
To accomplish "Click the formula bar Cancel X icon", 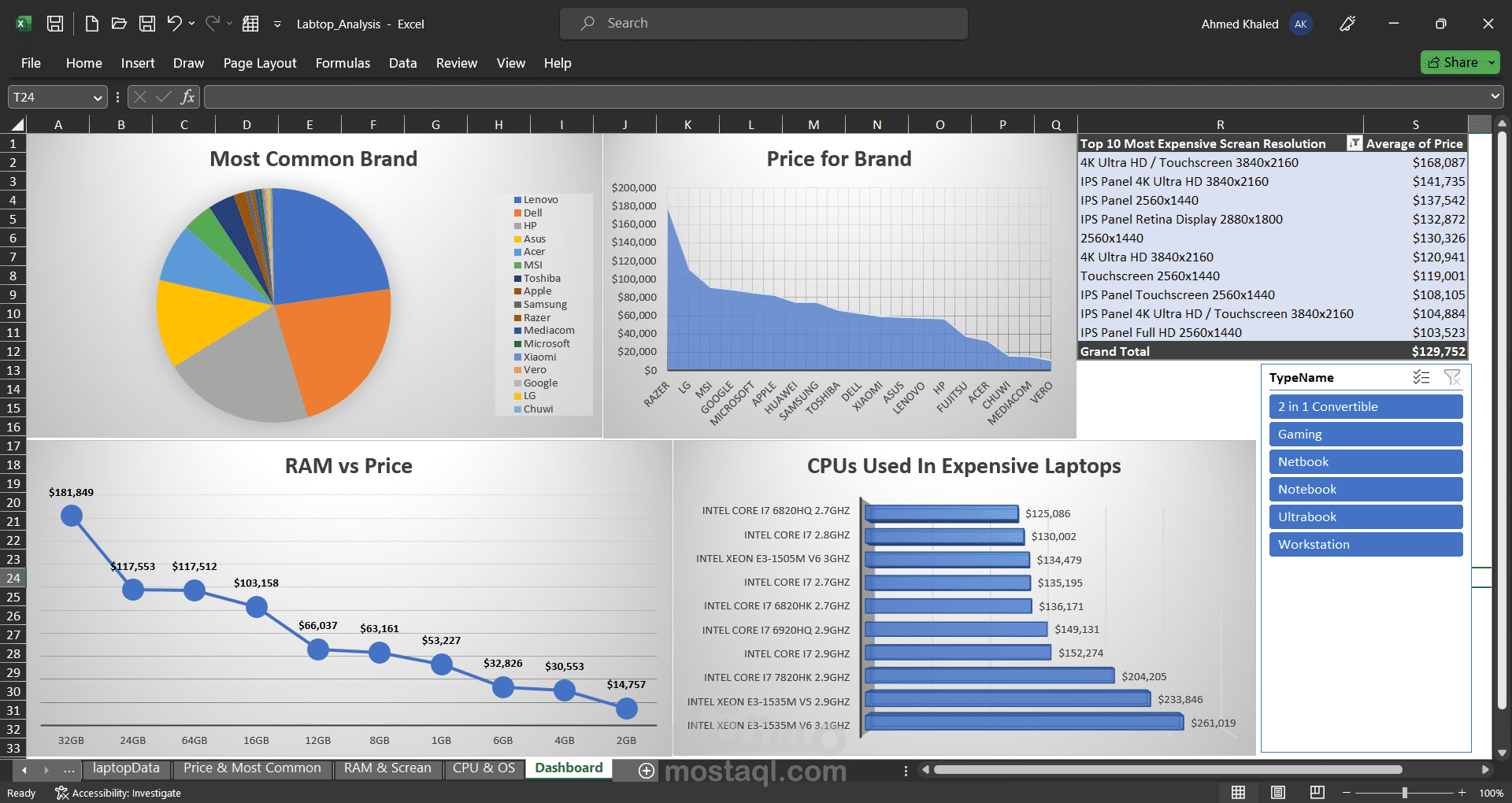I will [x=140, y=97].
